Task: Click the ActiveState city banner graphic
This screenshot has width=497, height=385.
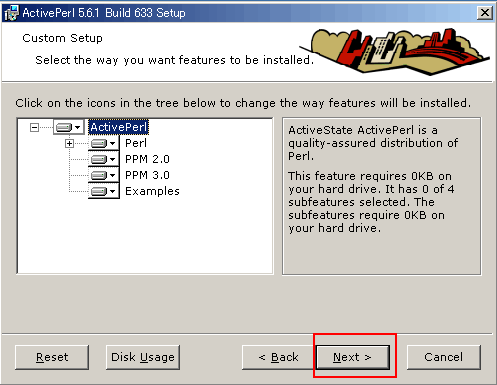Action: pyautogui.click(x=395, y=51)
